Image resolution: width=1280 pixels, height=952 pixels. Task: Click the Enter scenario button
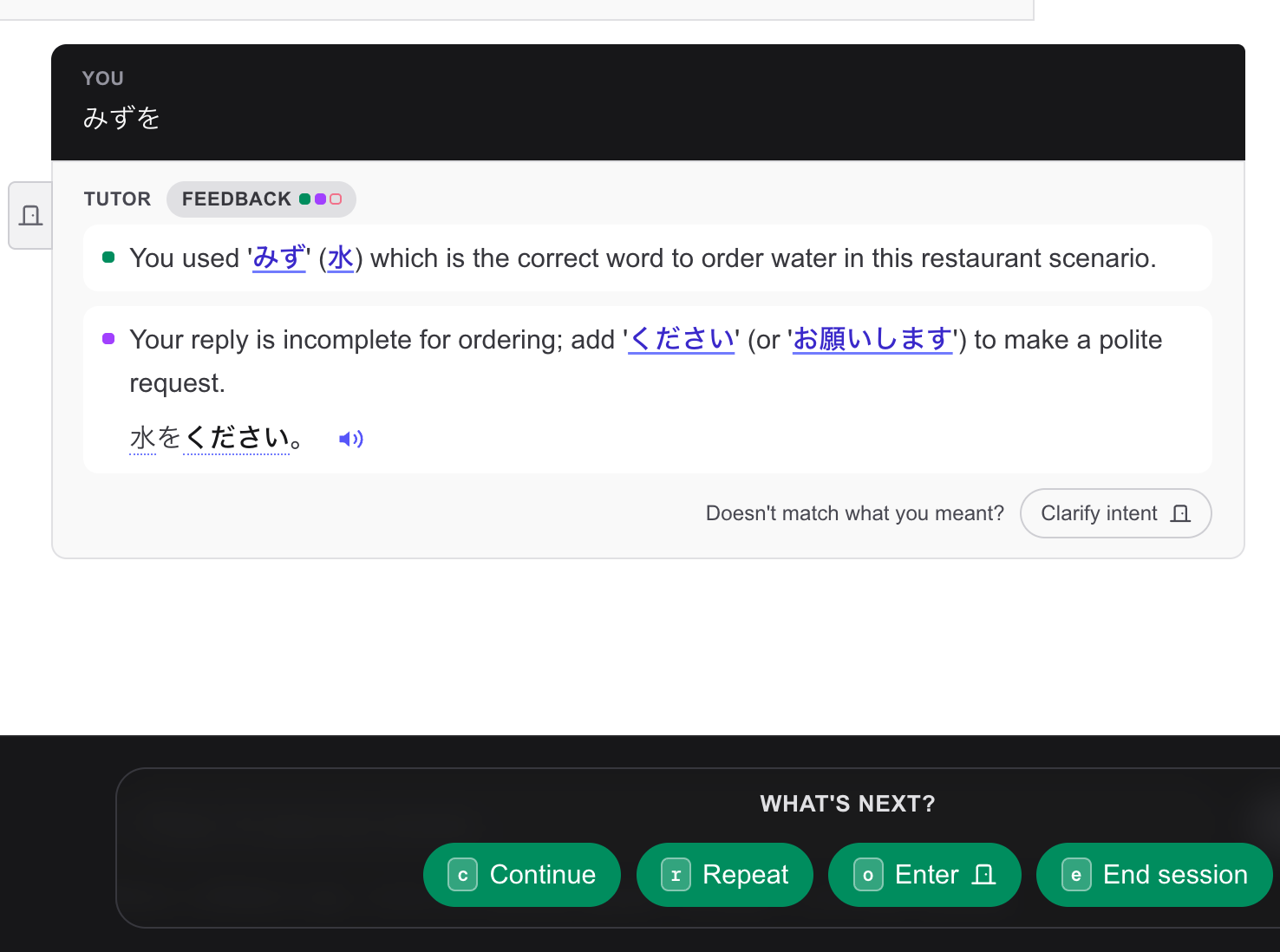tap(924, 875)
